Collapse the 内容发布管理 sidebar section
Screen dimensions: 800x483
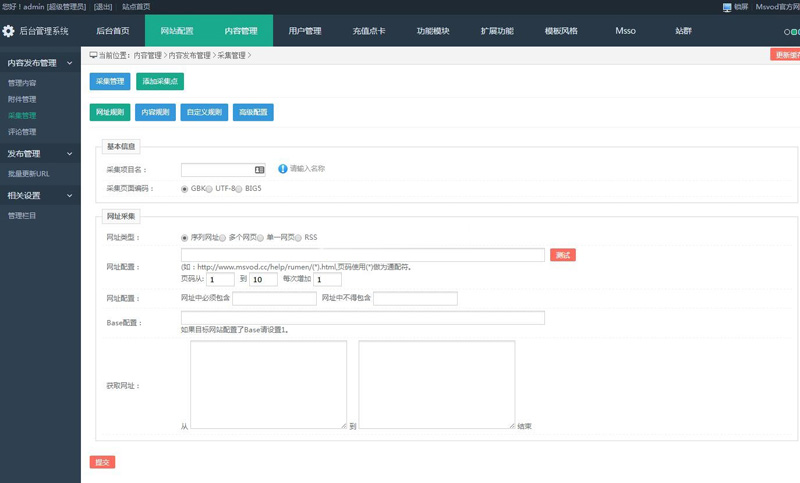69,64
